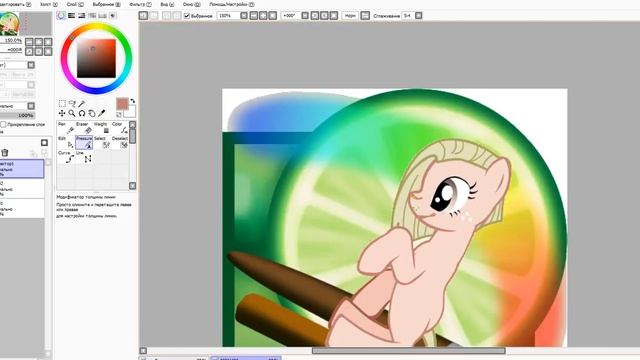Zoom in with the plus toolbar button
Viewport: 640px width, 360px height.
pos(263,16)
